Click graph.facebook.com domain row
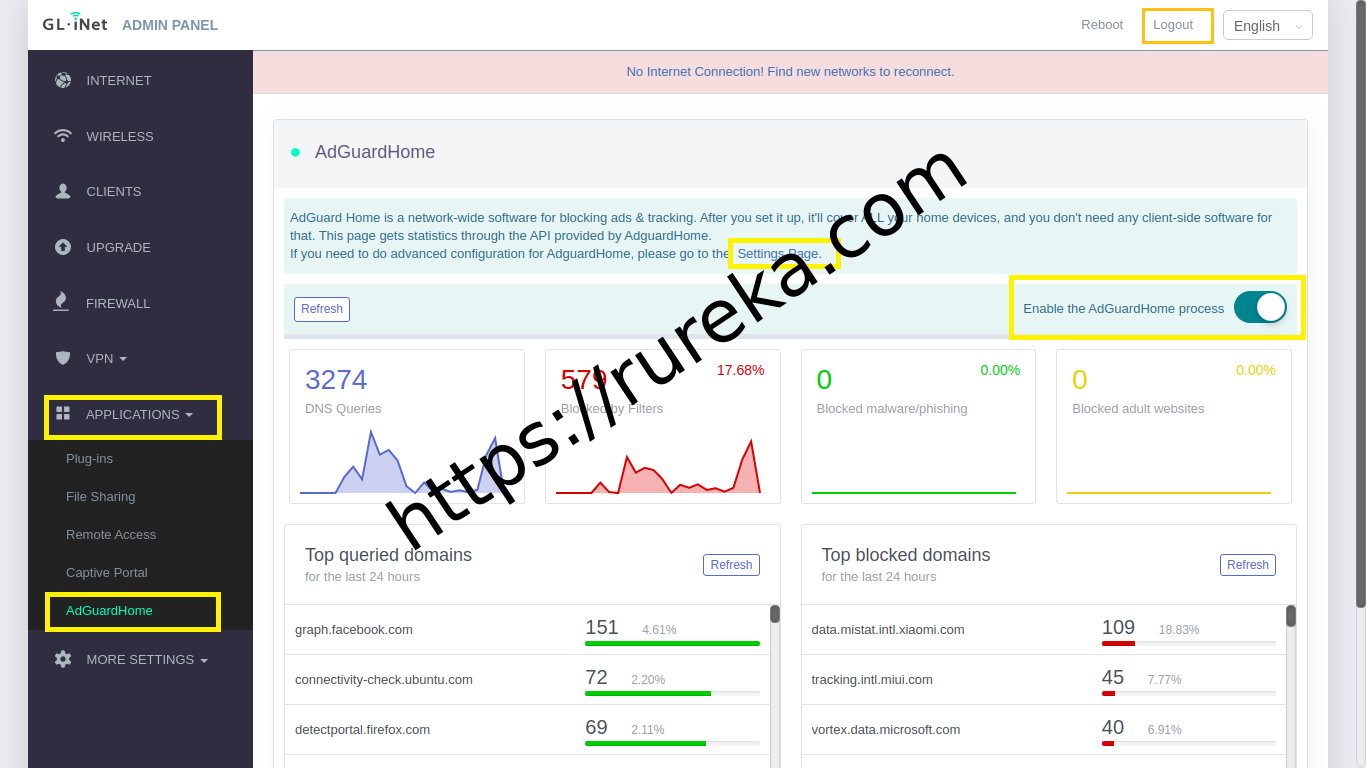1366x768 pixels. coord(527,630)
